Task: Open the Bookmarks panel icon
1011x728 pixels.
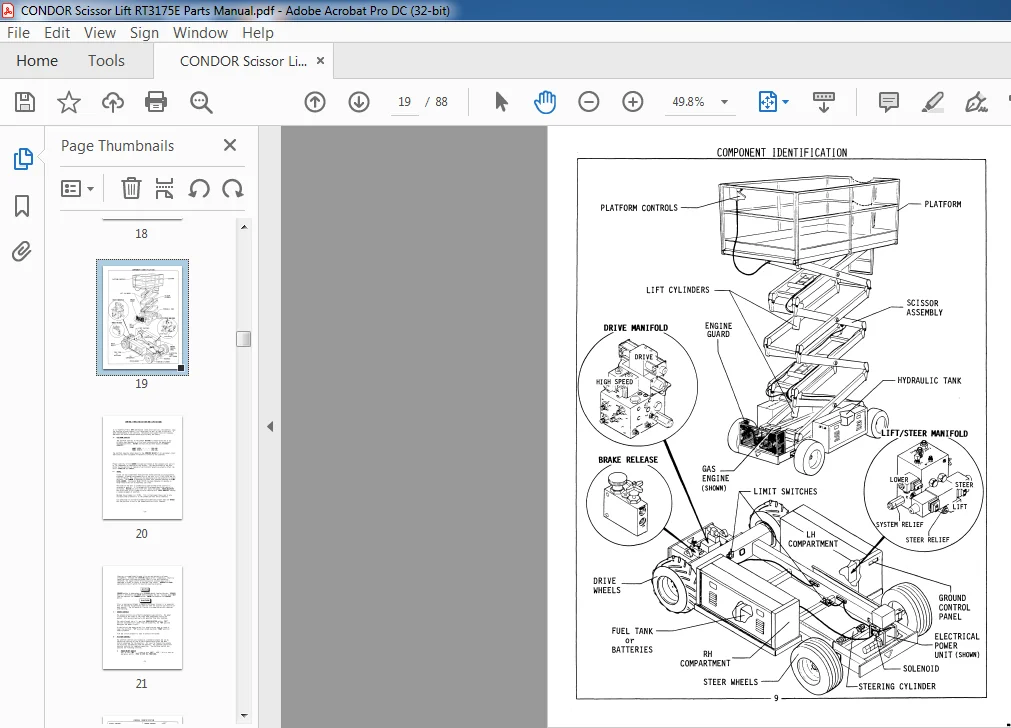Action: pos(22,206)
